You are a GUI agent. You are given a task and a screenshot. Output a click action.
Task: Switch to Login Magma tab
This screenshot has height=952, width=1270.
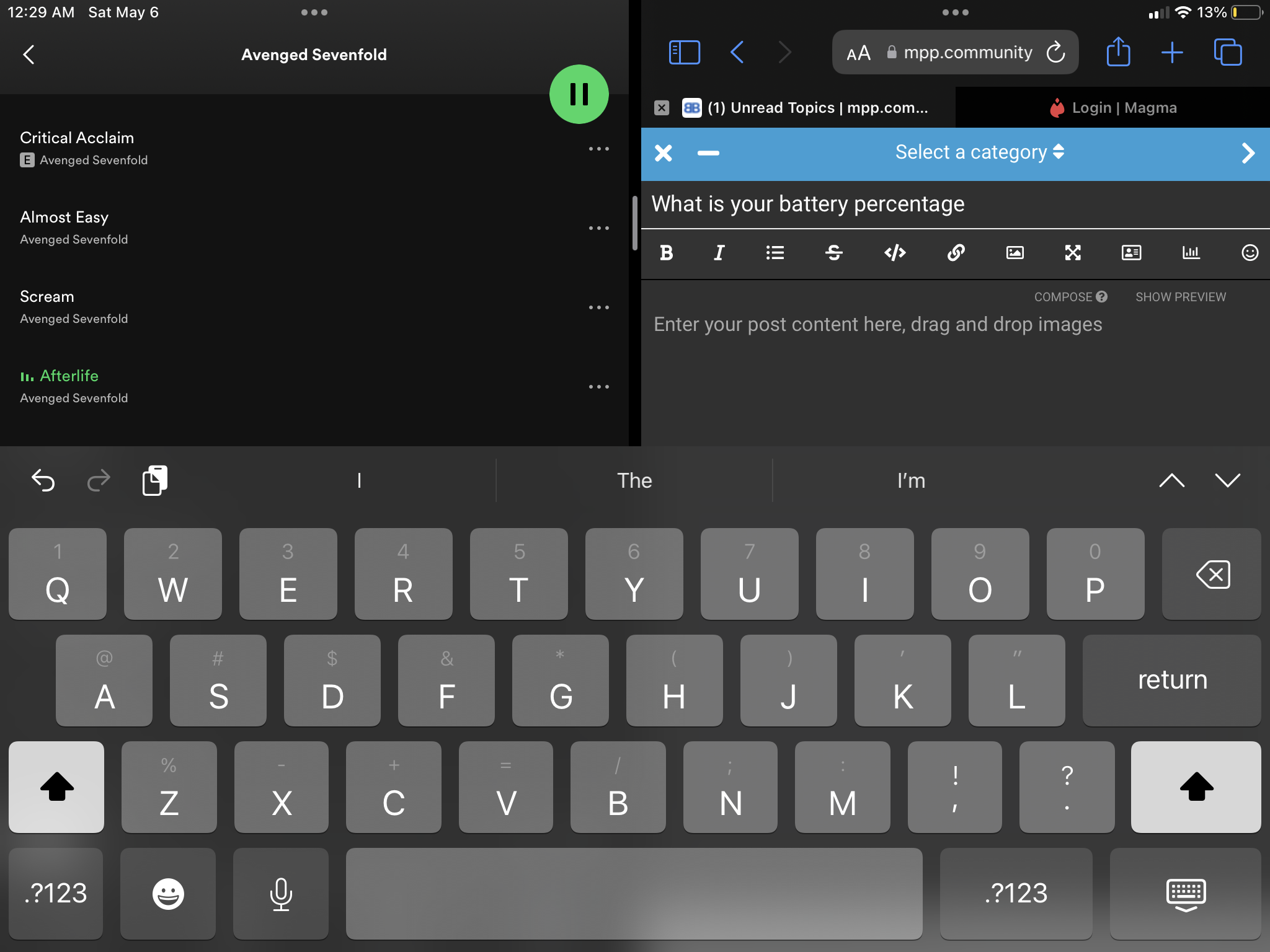click(1112, 108)
